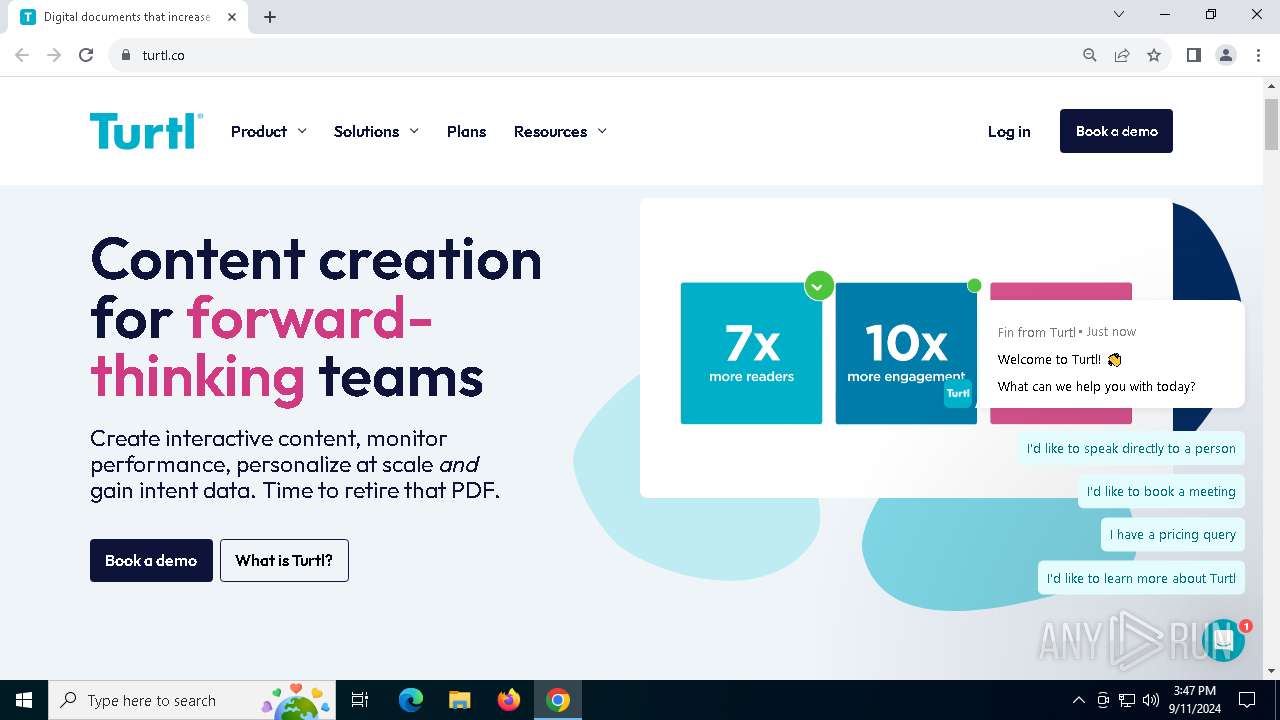Open the zoom magnifier in the address bar
This screenshot has height=720, width=1280.
point(1090,55)
